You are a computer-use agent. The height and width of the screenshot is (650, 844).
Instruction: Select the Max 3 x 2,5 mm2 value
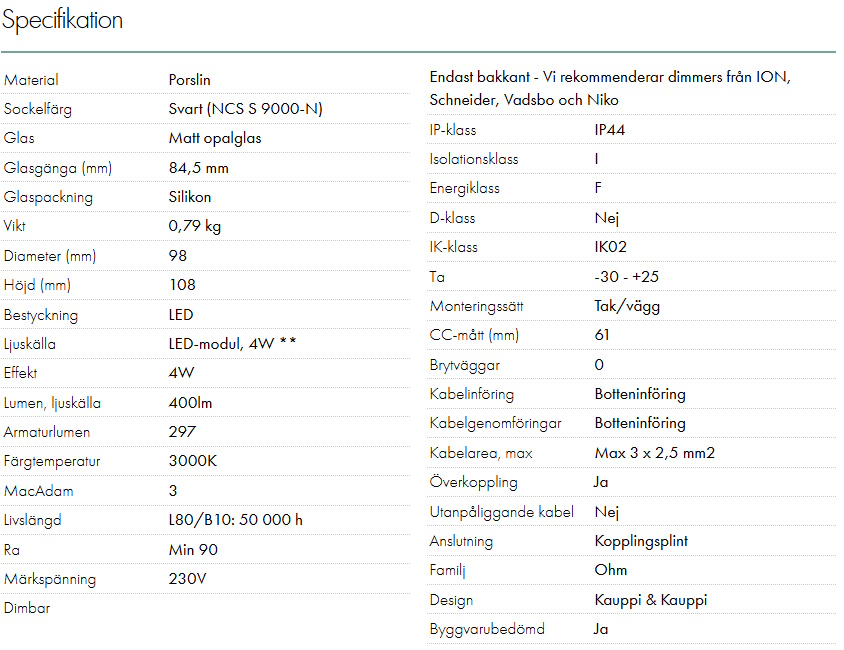pyautogui.click(x=655, y=453)
